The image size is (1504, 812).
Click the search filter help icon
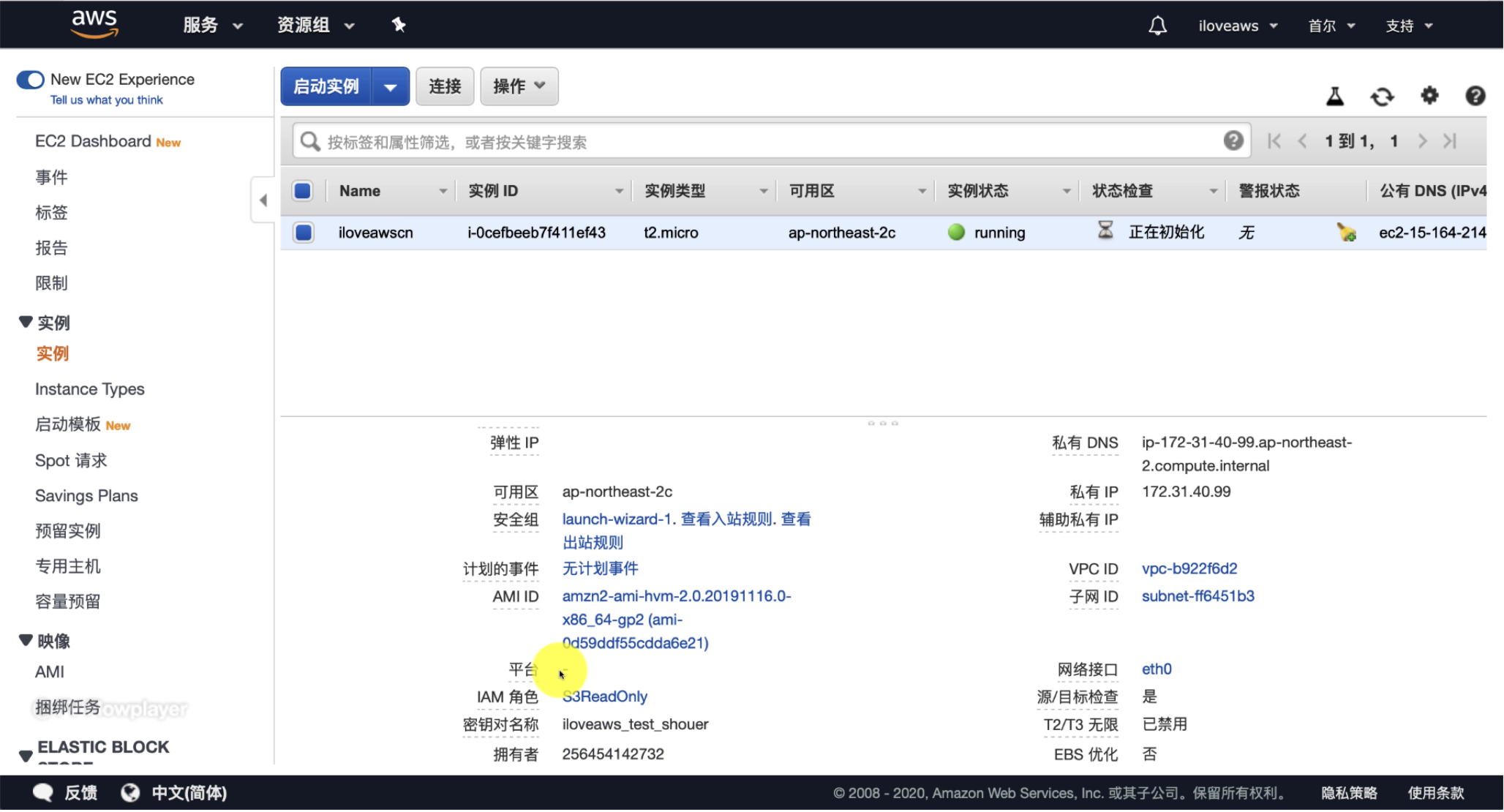pyautogui.click(x=1233, y=140)
